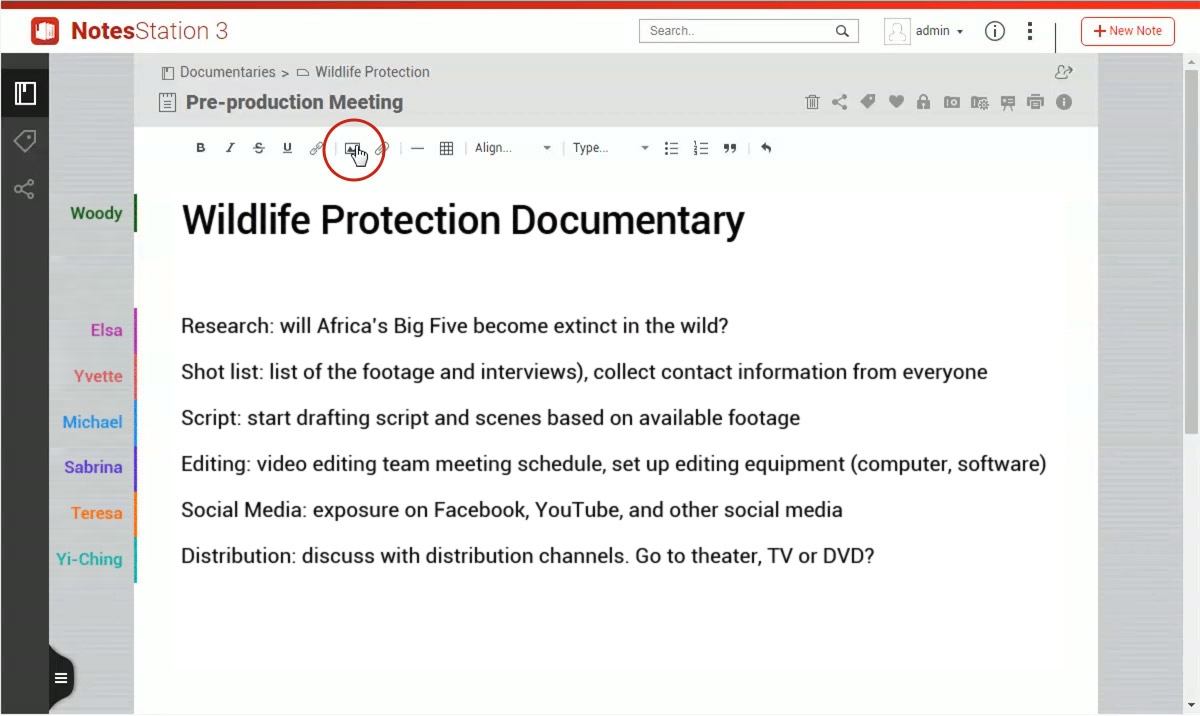Create a note with New Note button

click(x=1127, y=31)
